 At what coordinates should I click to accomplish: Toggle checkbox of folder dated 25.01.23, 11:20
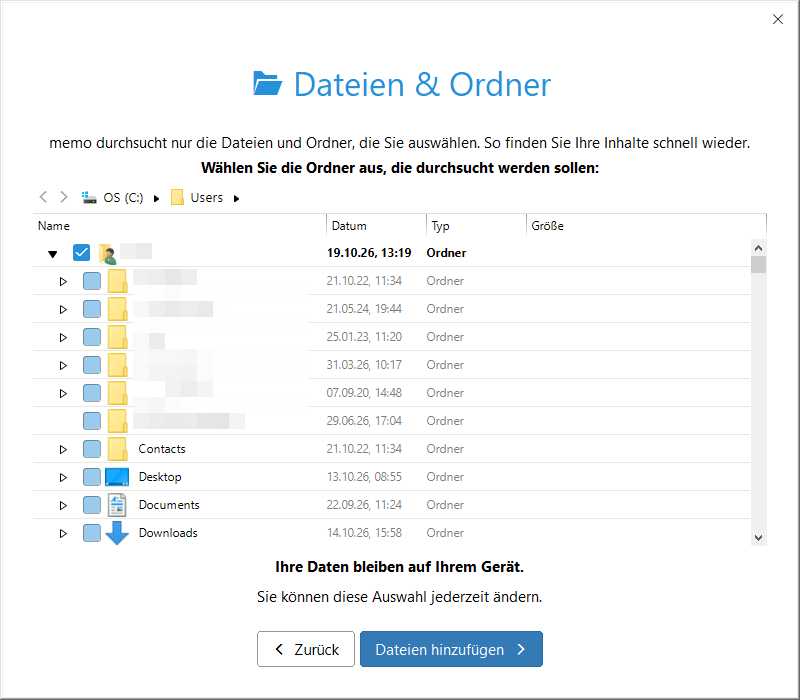(92, 337)
